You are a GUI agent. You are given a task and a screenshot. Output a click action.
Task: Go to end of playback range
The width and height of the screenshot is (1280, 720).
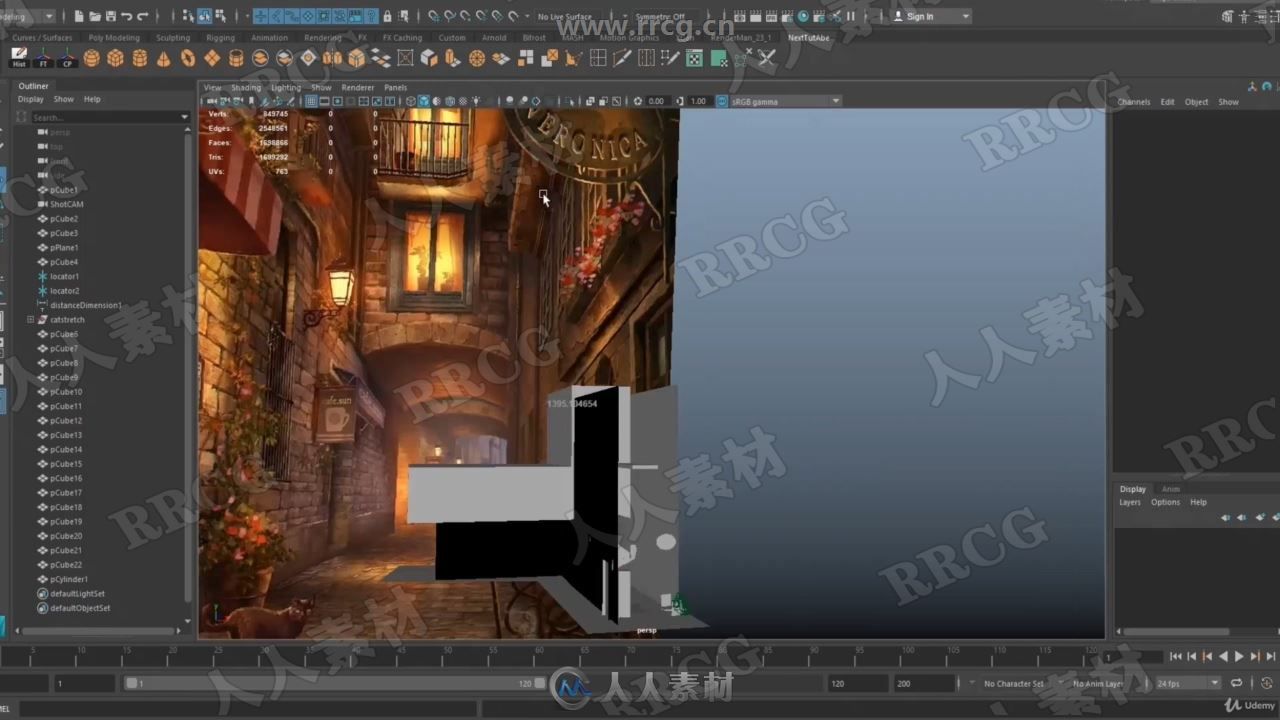click(x=1271, y=656)
